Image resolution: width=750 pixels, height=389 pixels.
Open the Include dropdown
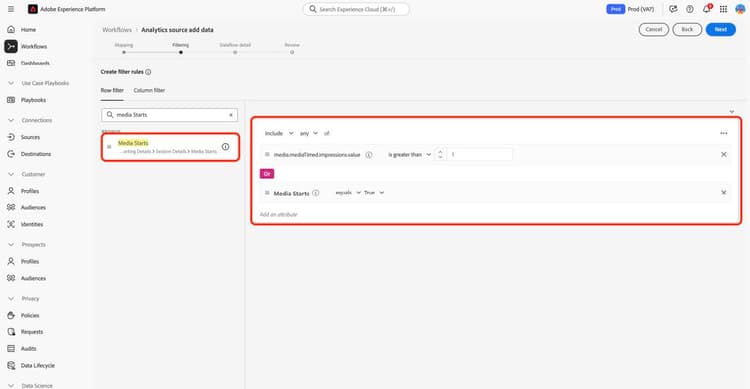click(279, 133)
